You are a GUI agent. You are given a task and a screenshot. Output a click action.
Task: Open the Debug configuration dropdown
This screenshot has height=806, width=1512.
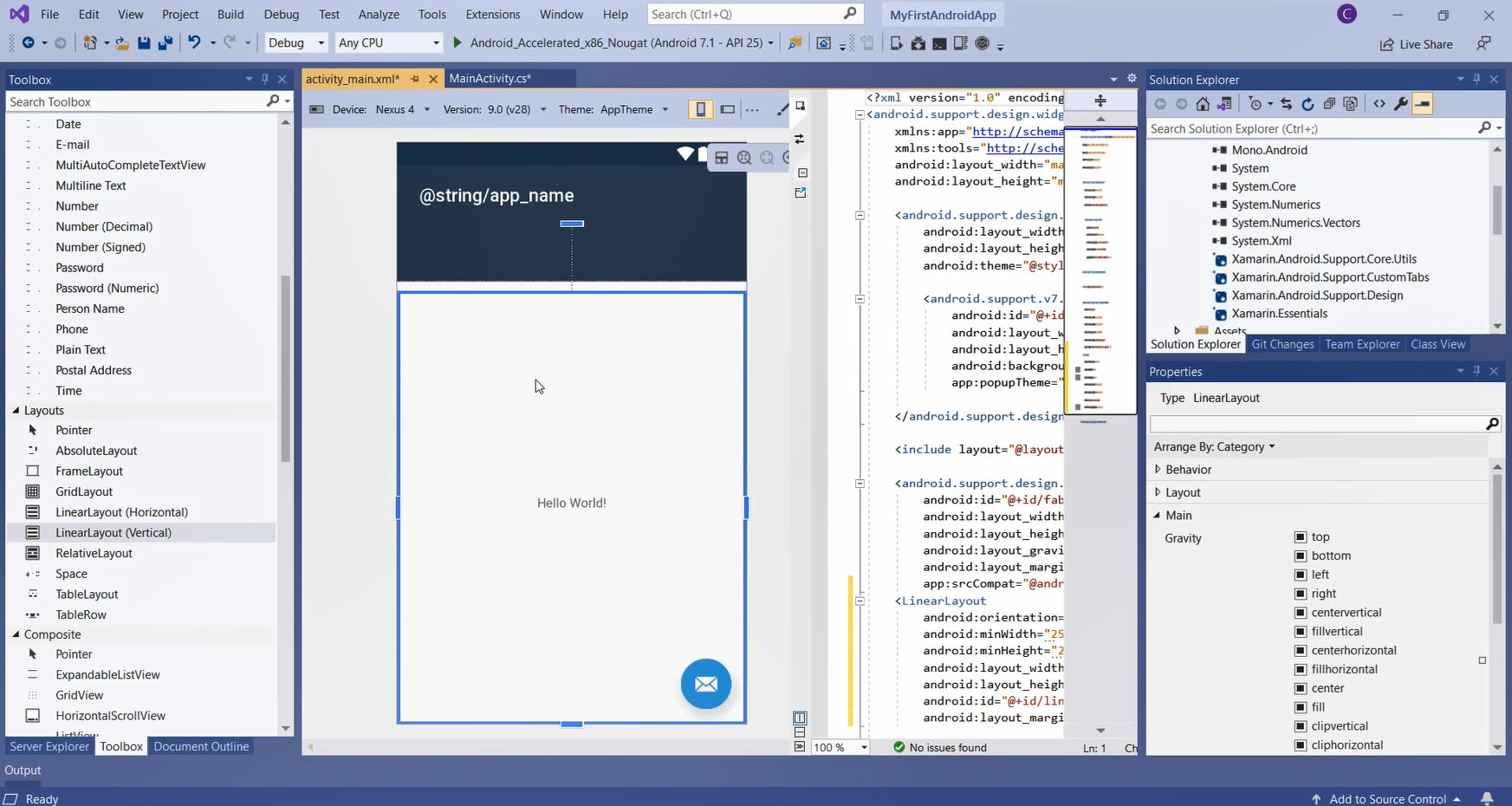coord(296,42)
